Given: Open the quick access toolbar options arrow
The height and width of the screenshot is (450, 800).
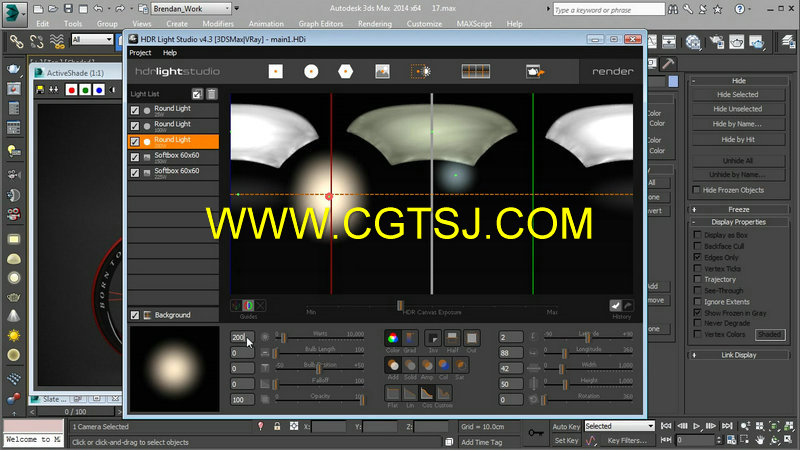Looking at the screenshot, I should [237, 9].
